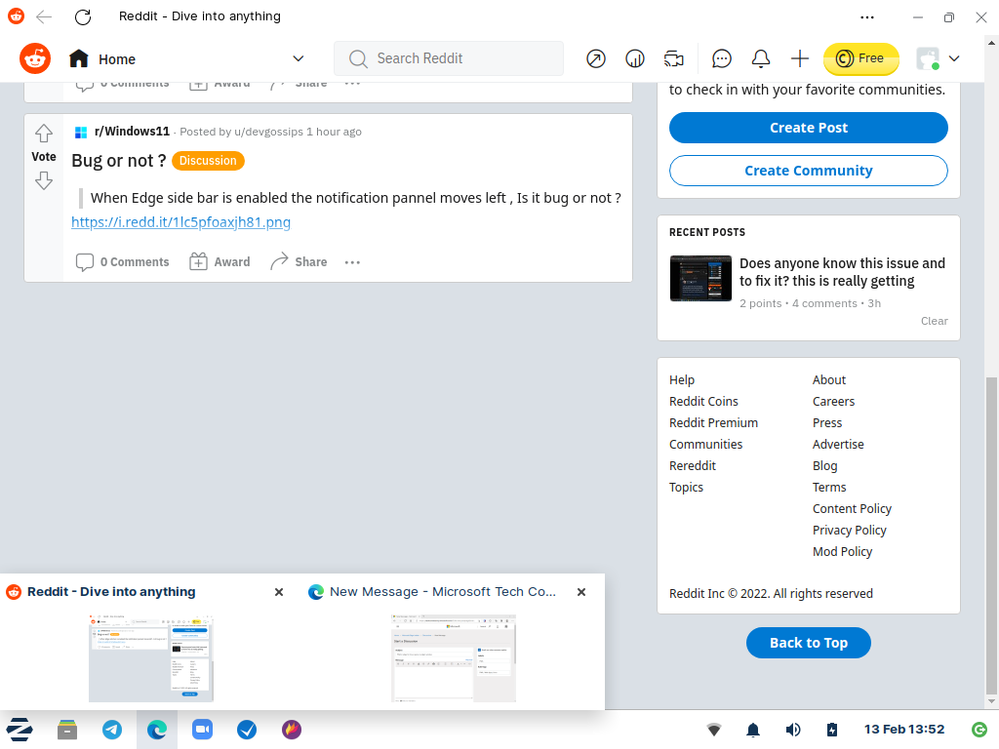Open the window three-dots menu
999x749 pixels.
867,17
